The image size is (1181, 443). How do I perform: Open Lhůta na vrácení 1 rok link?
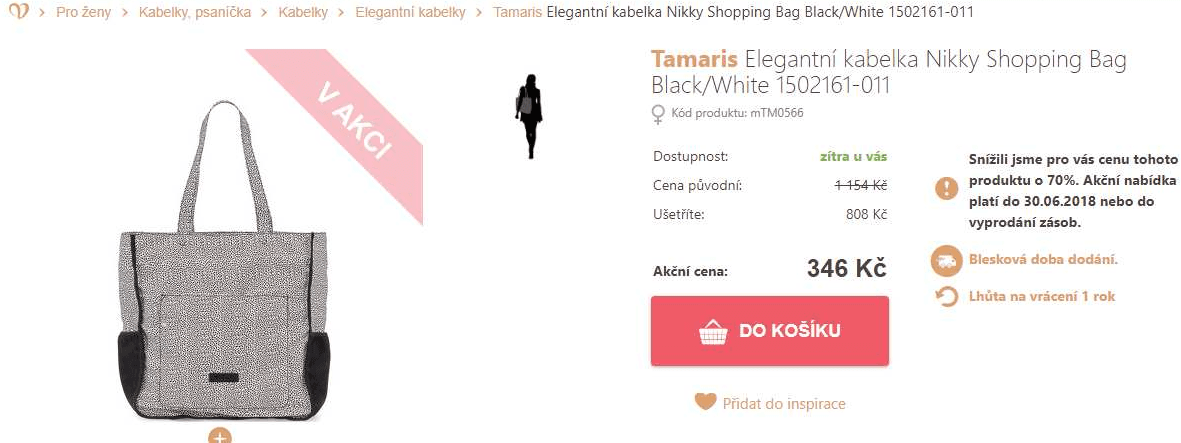click(1042, 296)
